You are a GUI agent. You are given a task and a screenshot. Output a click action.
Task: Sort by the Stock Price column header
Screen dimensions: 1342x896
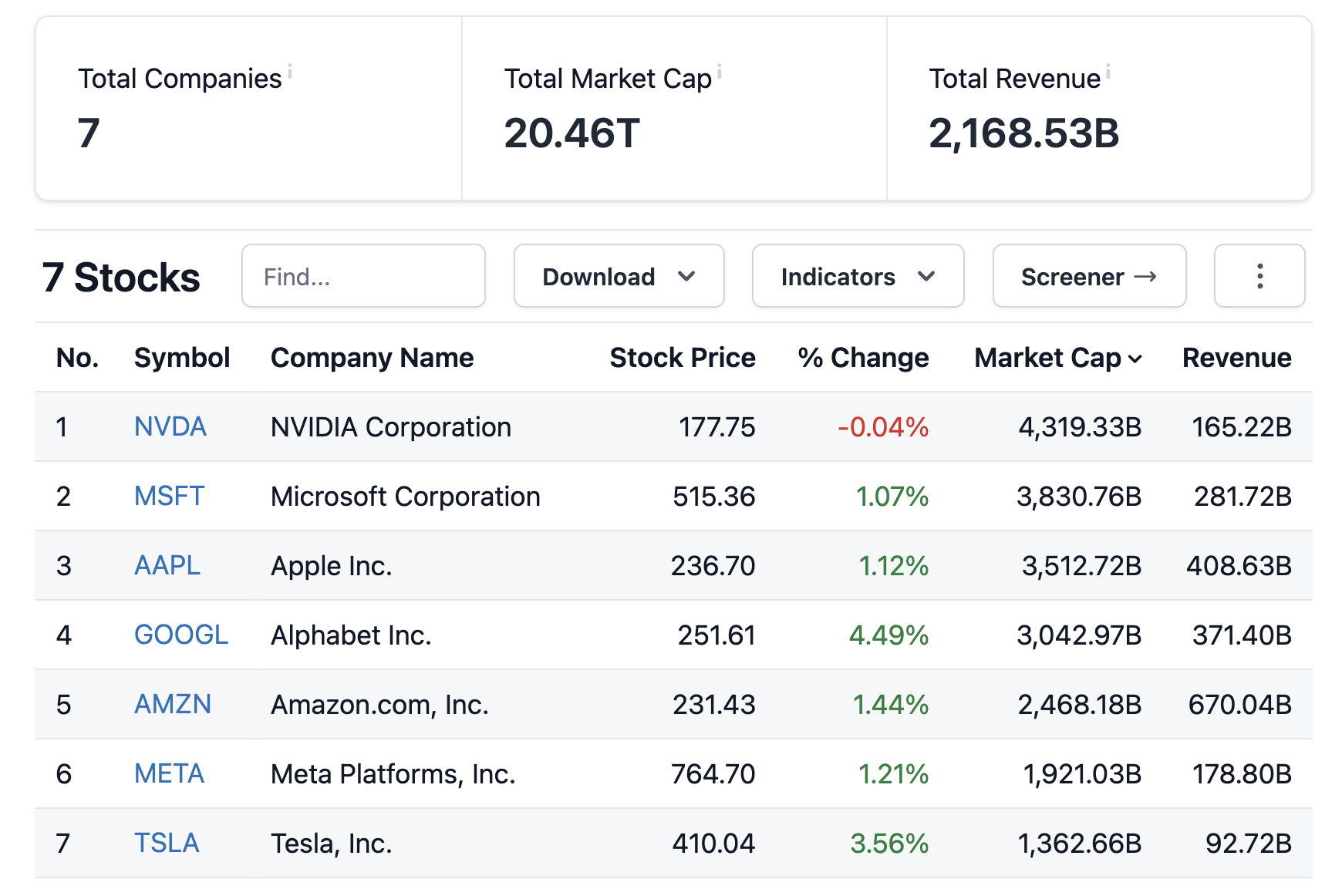click(x=683, y=358)
